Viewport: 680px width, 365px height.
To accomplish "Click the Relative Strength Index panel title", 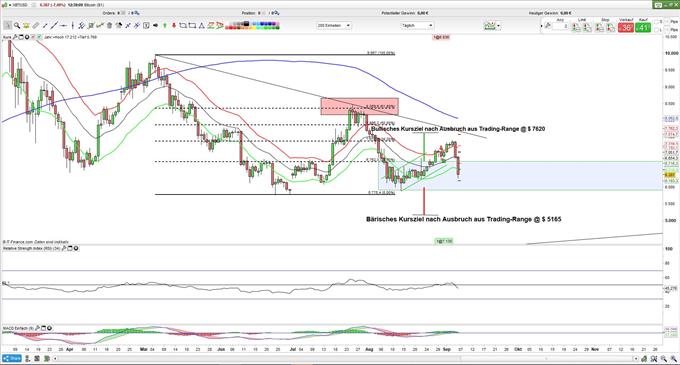I will click(31, 248).
